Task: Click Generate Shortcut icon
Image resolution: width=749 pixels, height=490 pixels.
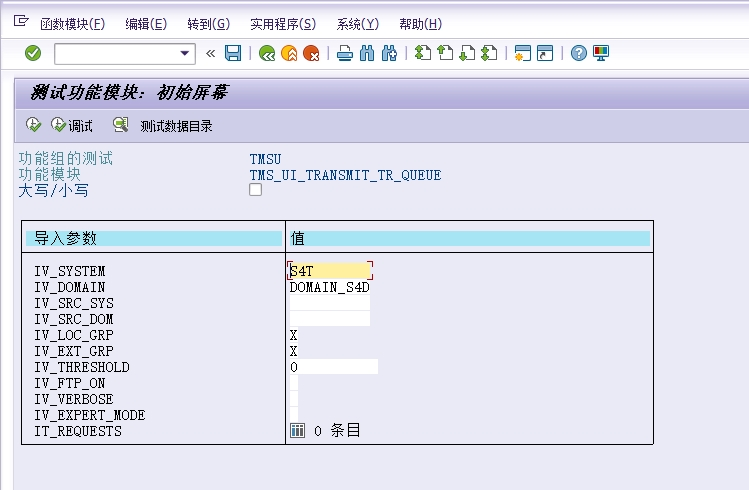Action: 545,53
